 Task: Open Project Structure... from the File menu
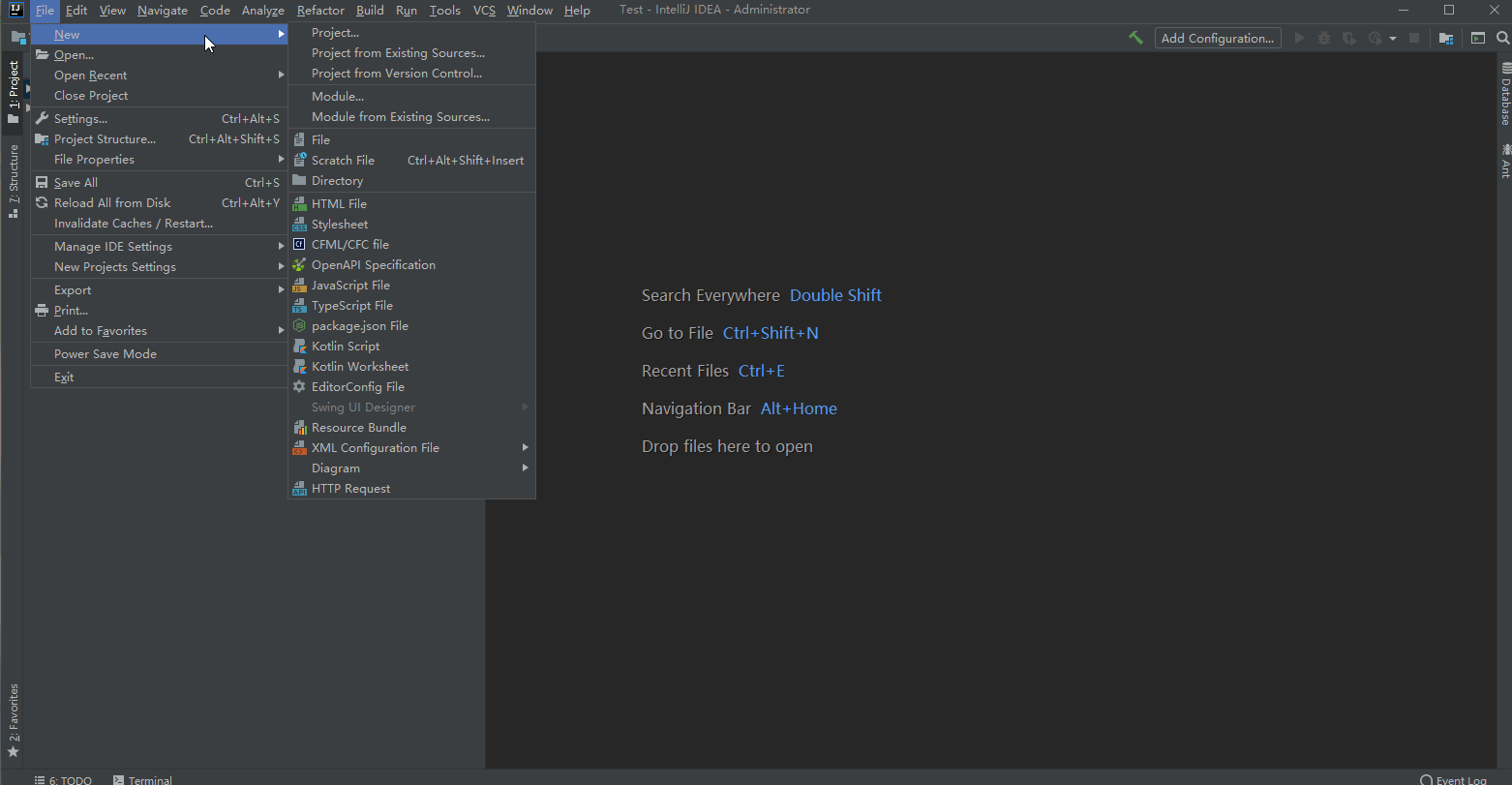coord(160,139)
